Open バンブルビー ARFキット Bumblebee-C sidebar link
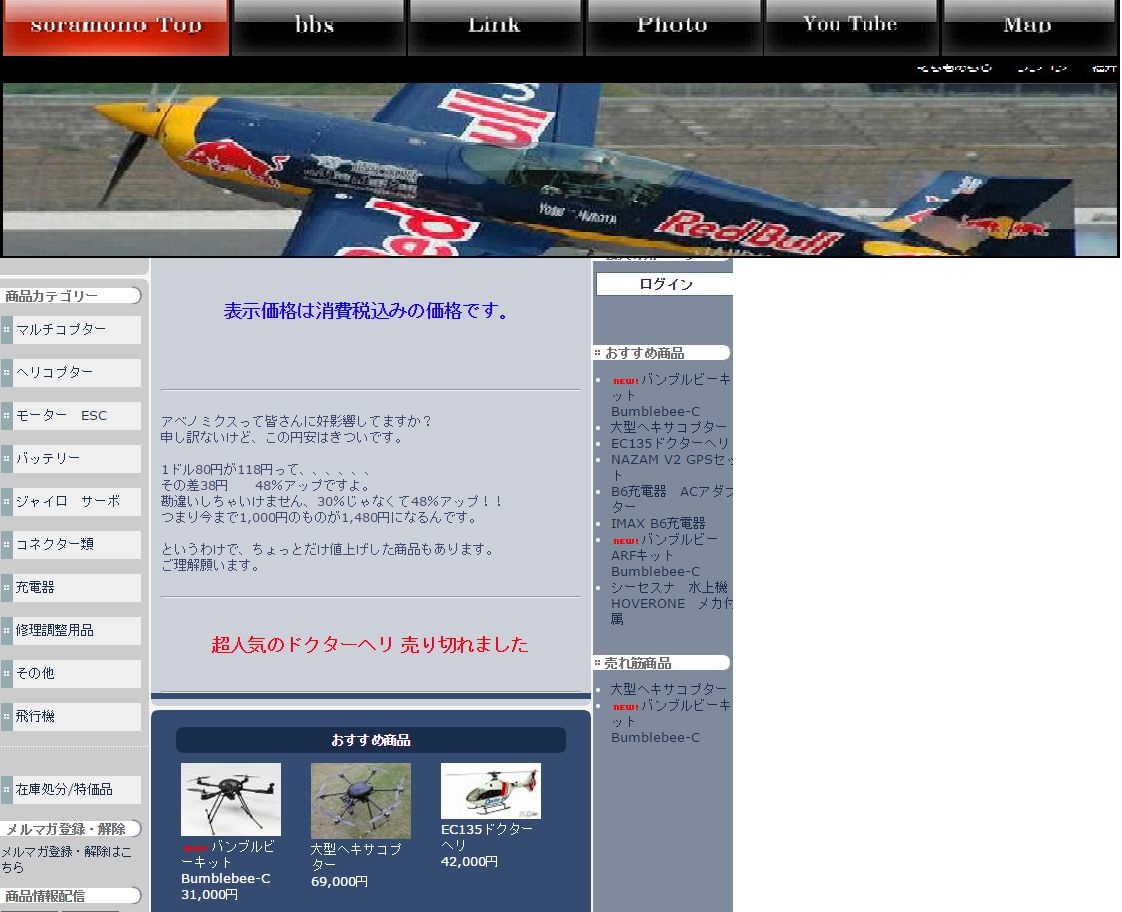 (x=664, y=555)
